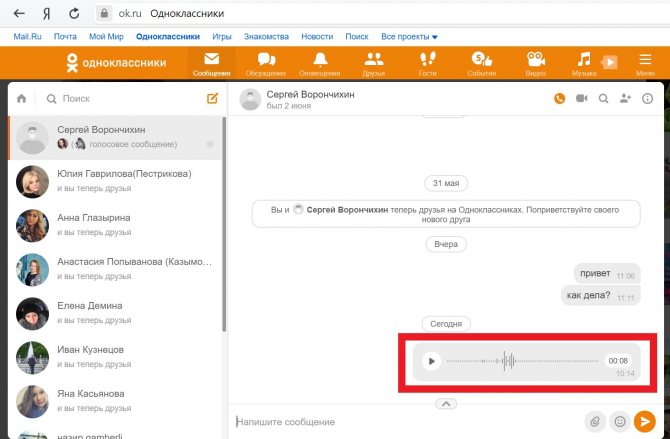Image resolution: width=670 pixels, height=439 pixels.
Task: Seek within the voice message waveform
Action: tap(522, 361)
